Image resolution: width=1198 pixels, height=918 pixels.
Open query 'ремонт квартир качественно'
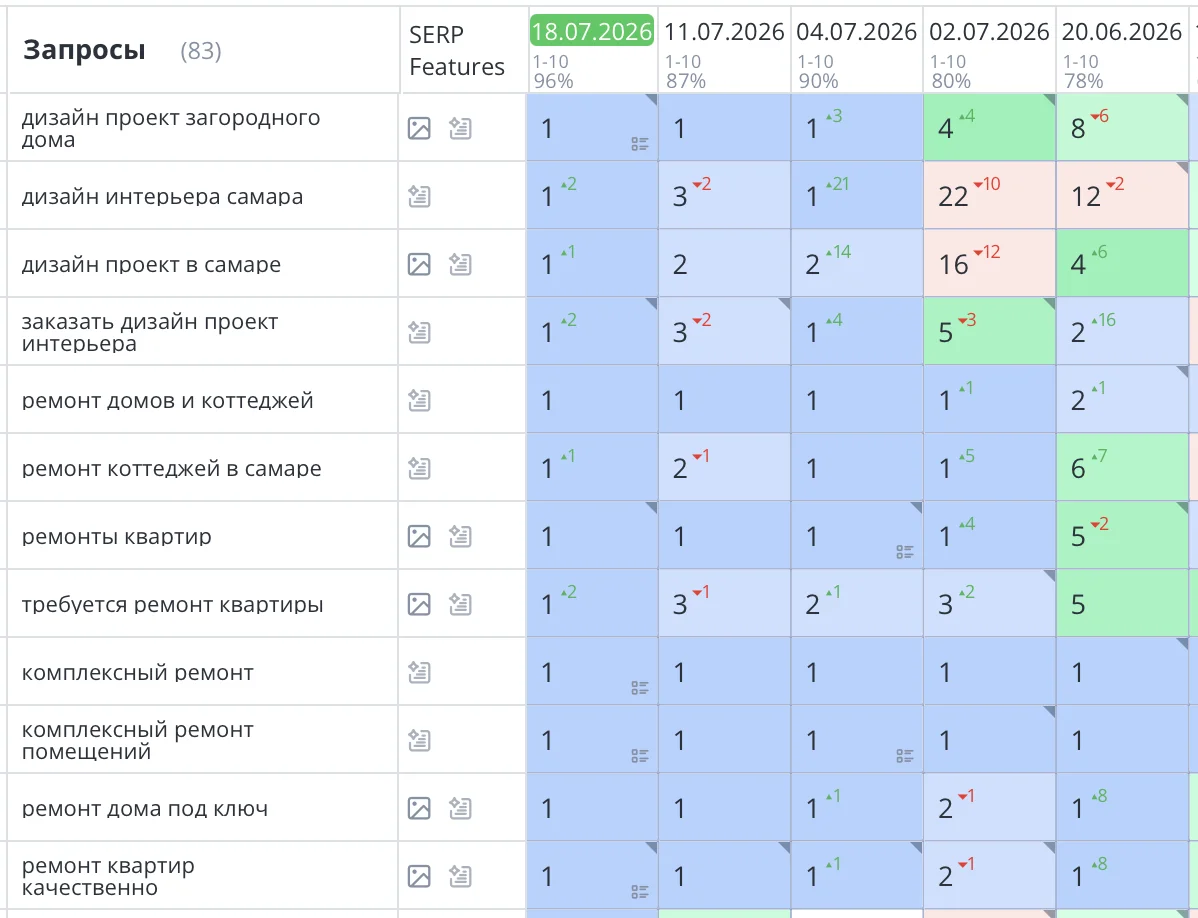point(108,876)
